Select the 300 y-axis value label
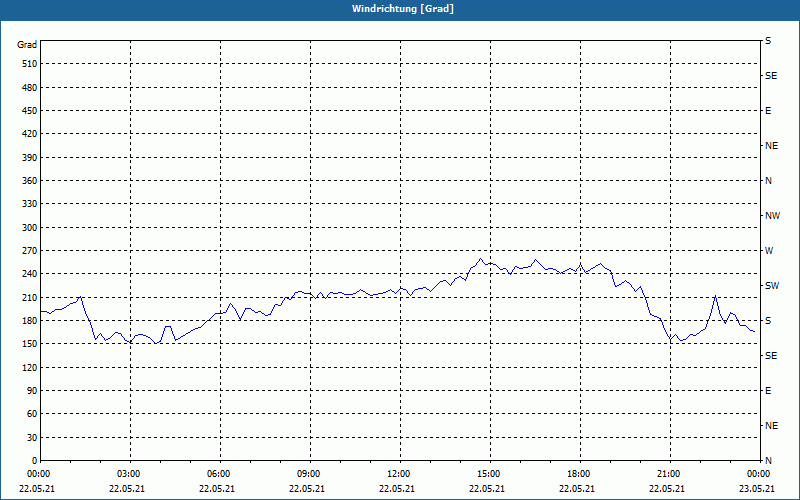 click(30, 228)
